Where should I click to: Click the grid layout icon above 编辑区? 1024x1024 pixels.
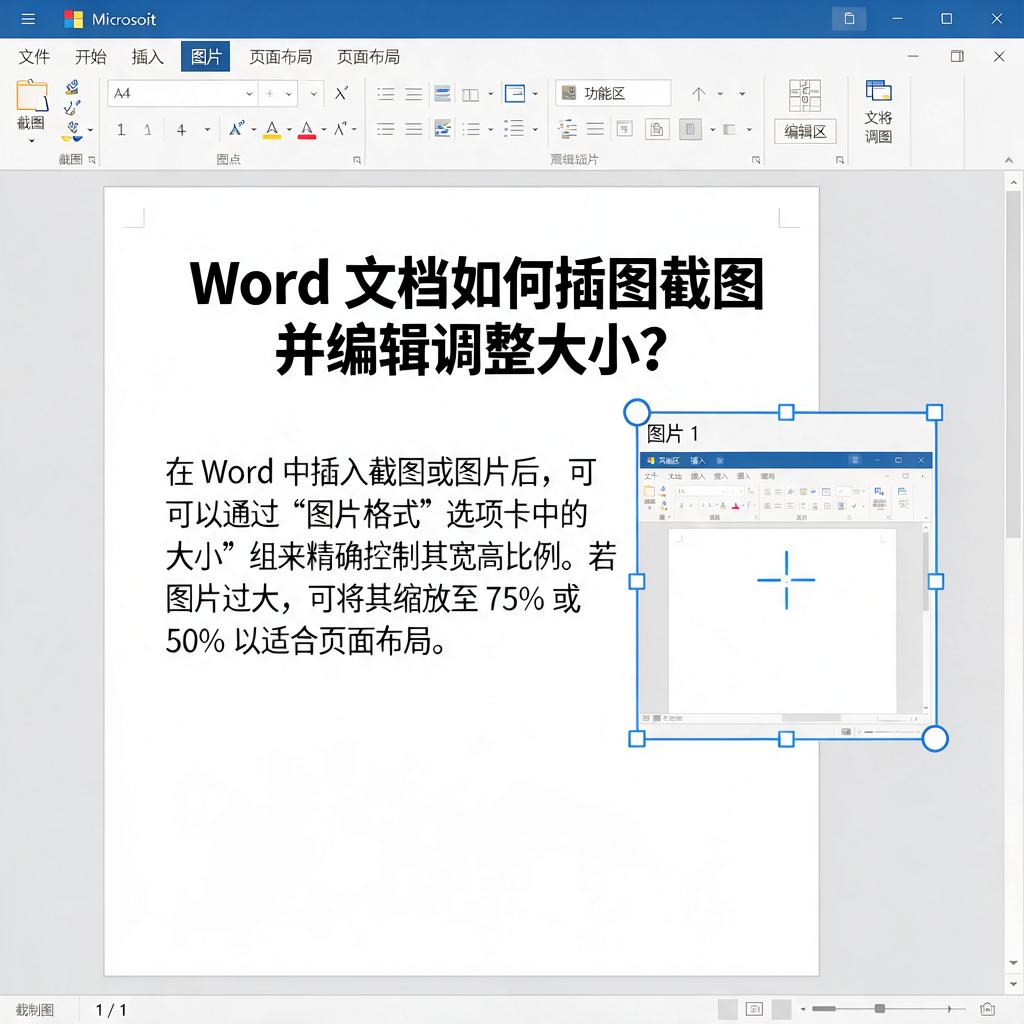pos(805,95)
